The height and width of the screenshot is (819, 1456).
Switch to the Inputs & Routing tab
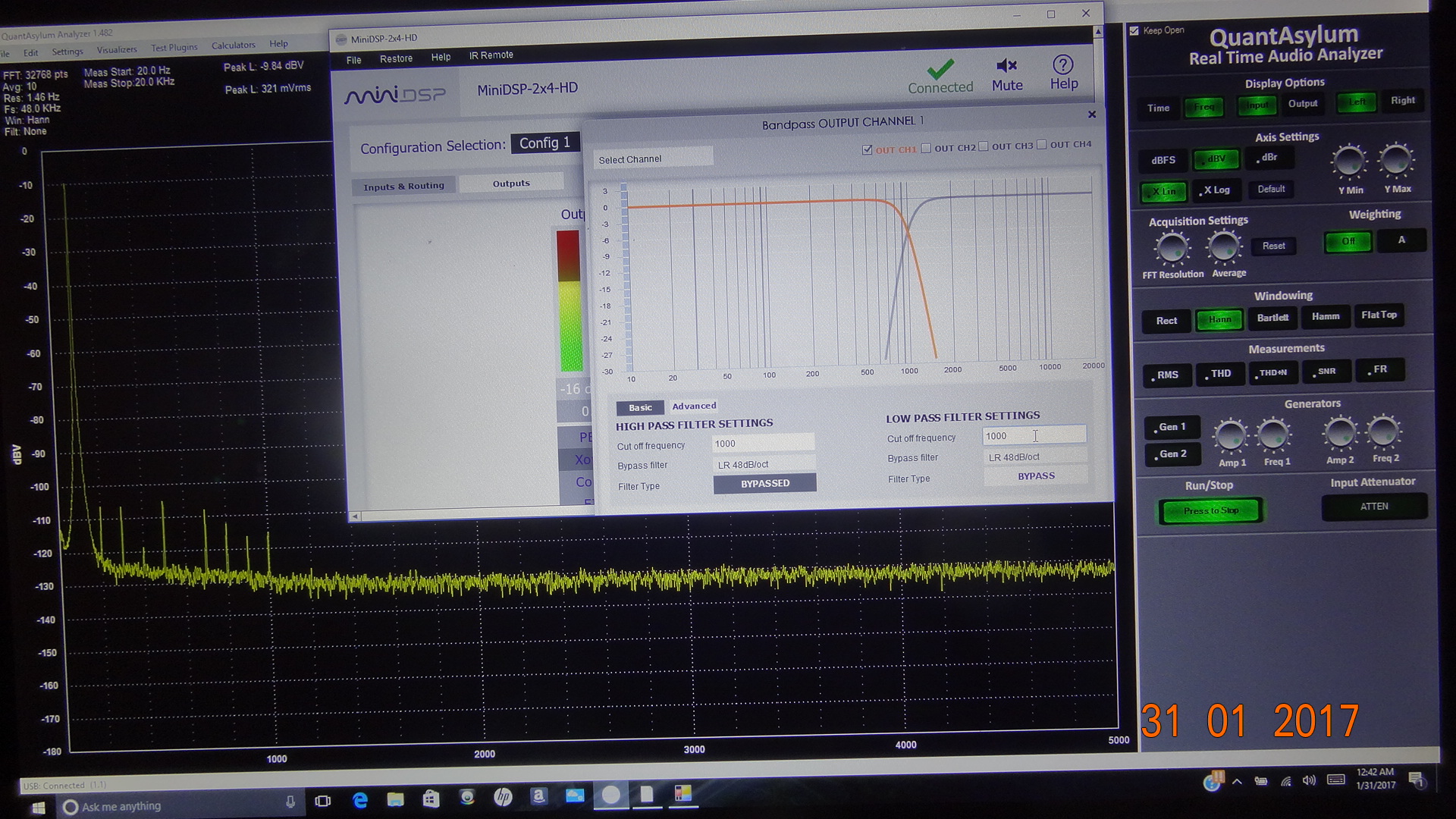(403, 186)
